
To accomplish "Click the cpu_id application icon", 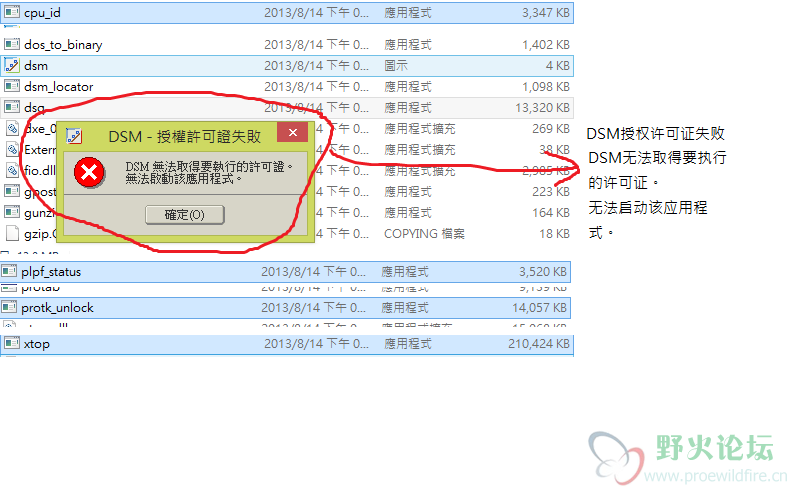I will pos(12,12).
